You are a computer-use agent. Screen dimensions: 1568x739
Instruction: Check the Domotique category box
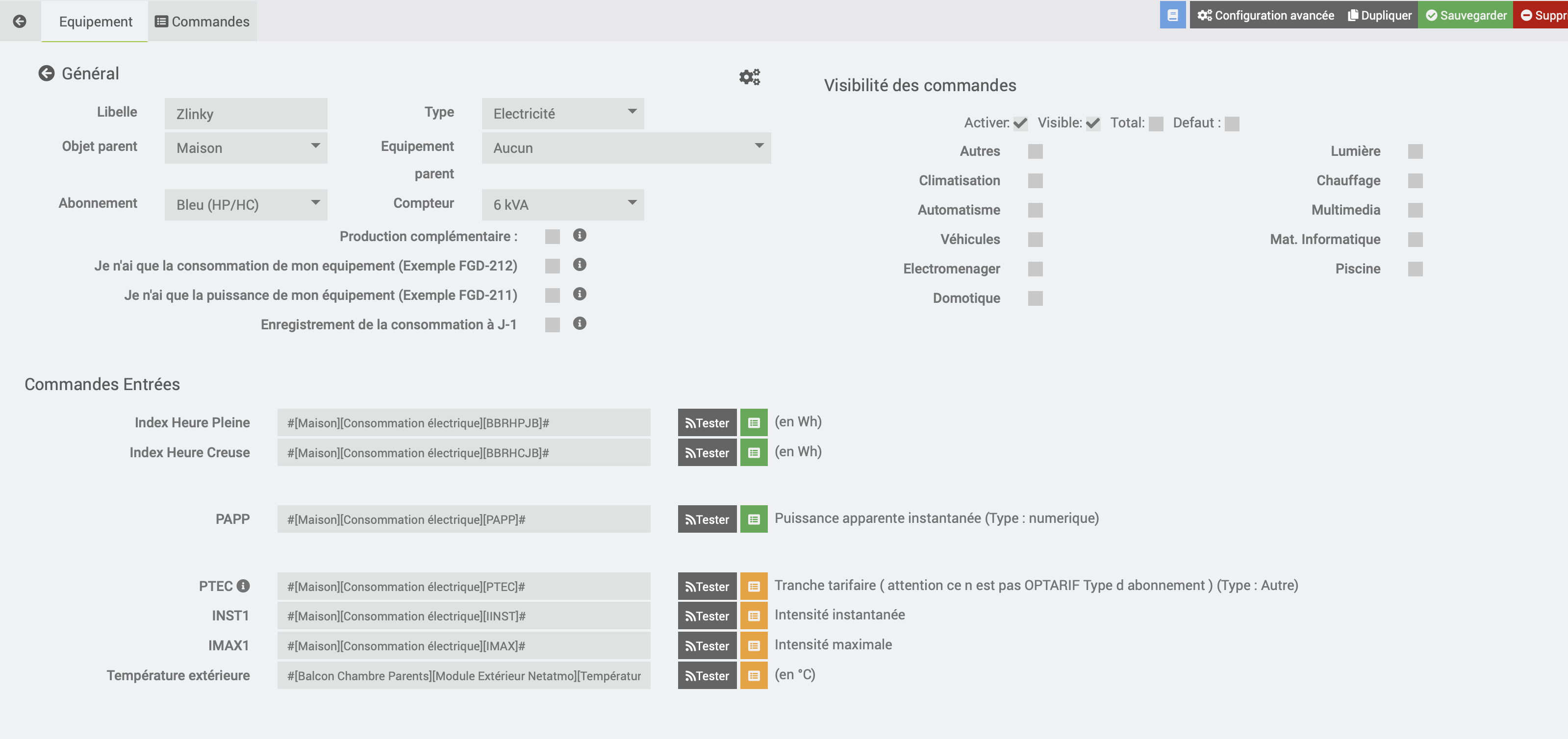click(1036, 298)
